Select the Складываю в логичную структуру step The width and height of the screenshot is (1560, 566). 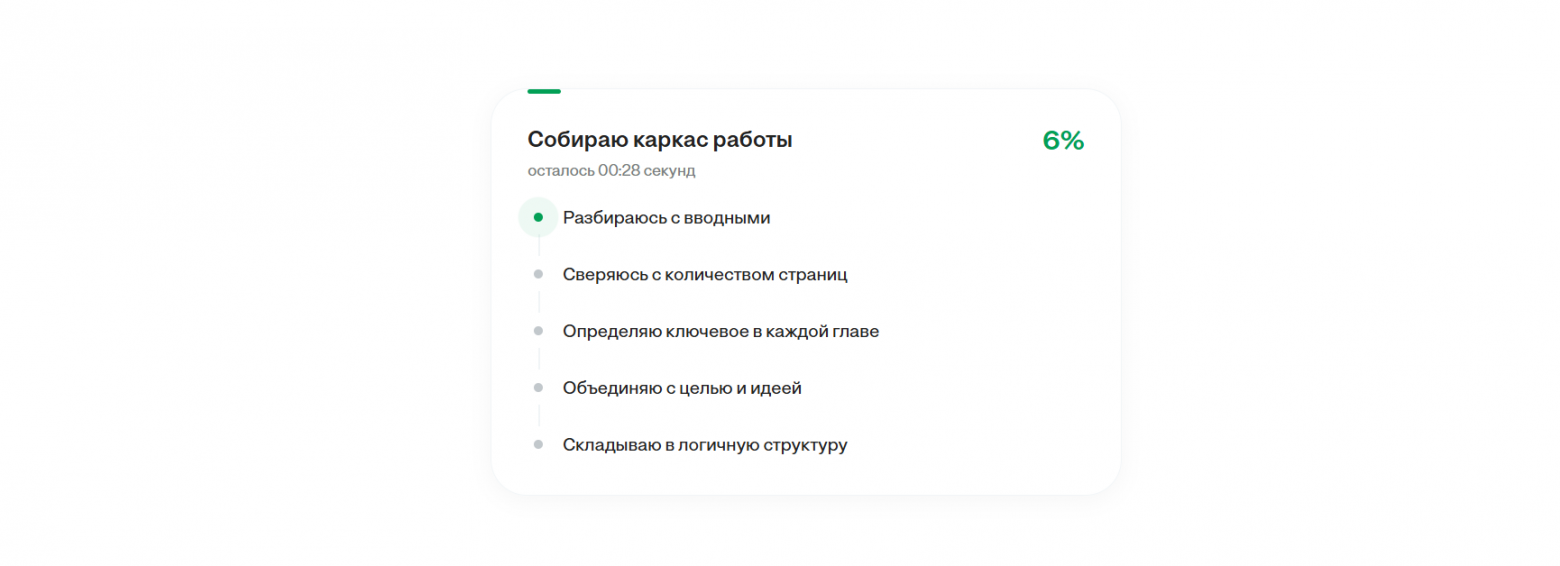click(705, 445)
